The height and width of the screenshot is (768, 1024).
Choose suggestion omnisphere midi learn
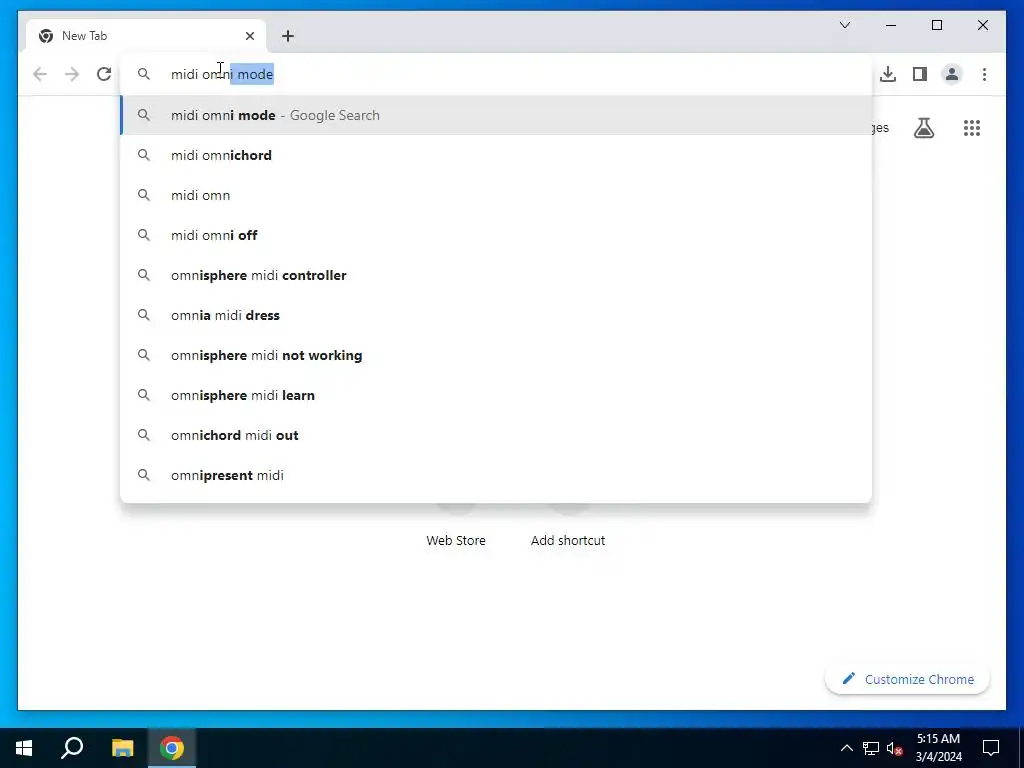496,395
